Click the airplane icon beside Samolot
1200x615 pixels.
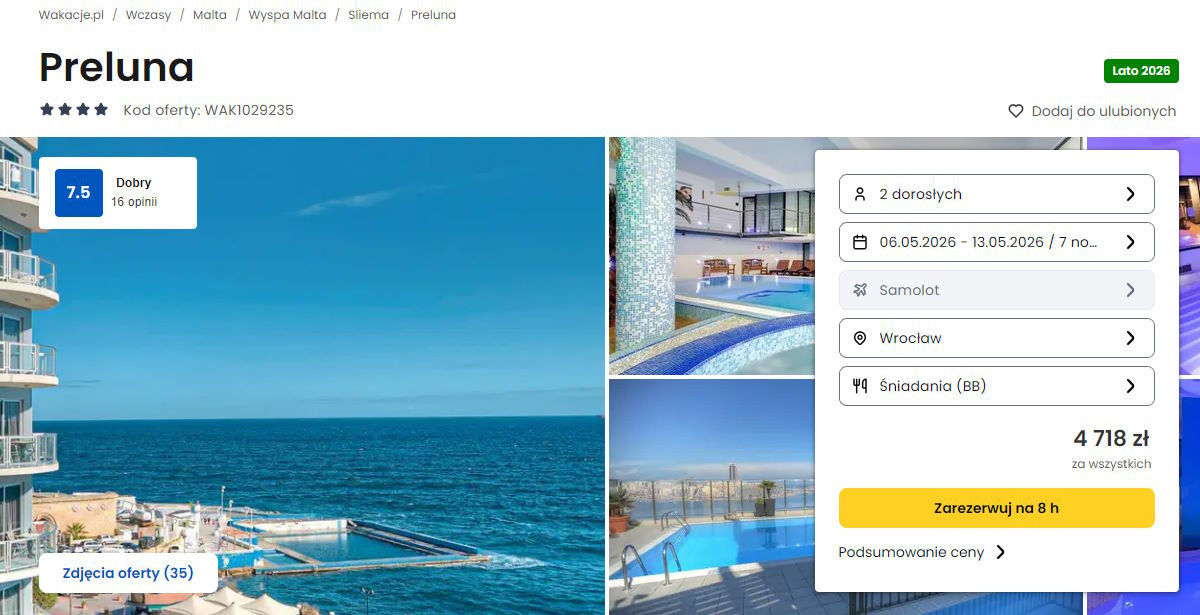click(x=860, y=290)
